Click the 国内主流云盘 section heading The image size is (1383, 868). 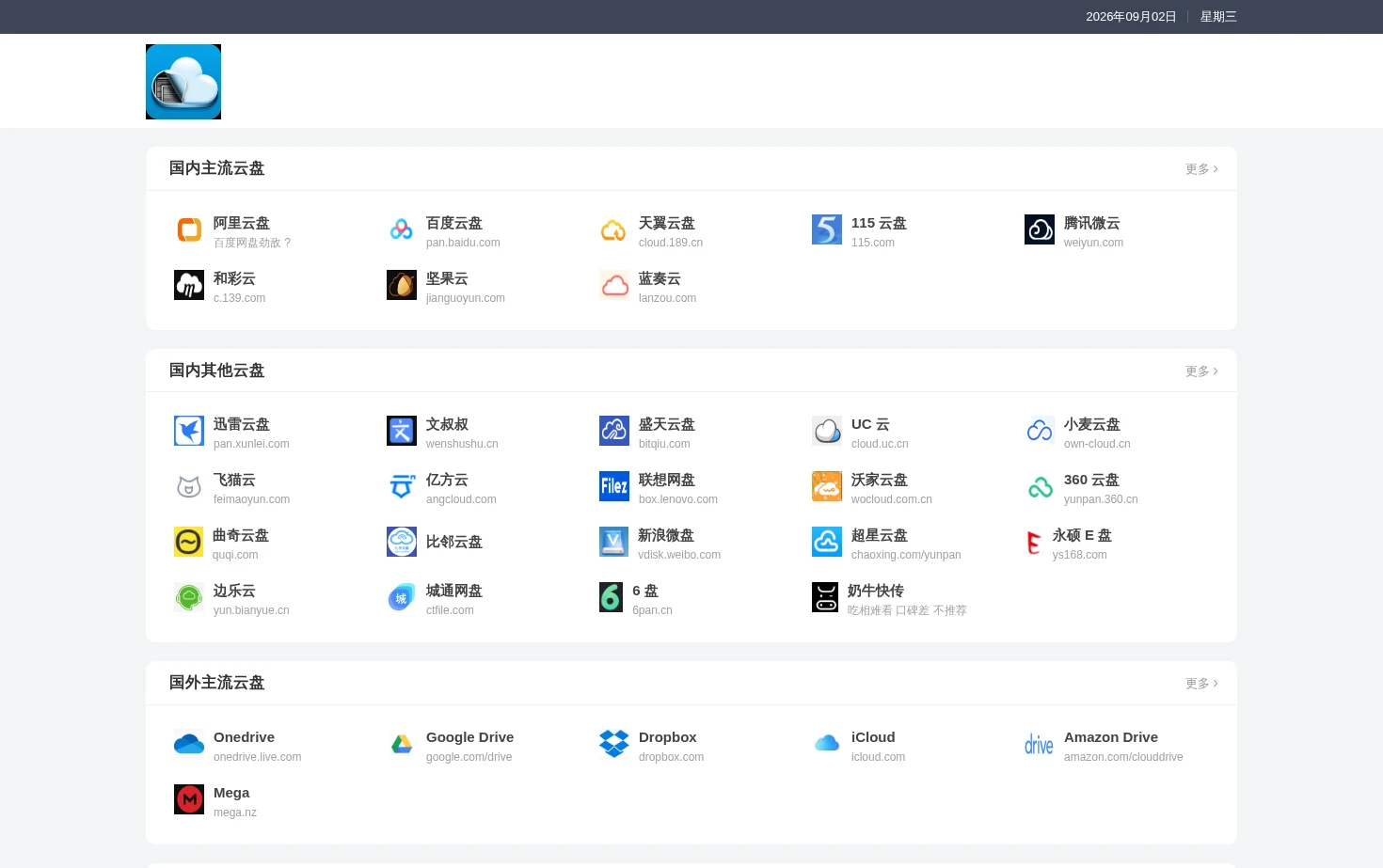pyautogui.click(x=216, y=168)
